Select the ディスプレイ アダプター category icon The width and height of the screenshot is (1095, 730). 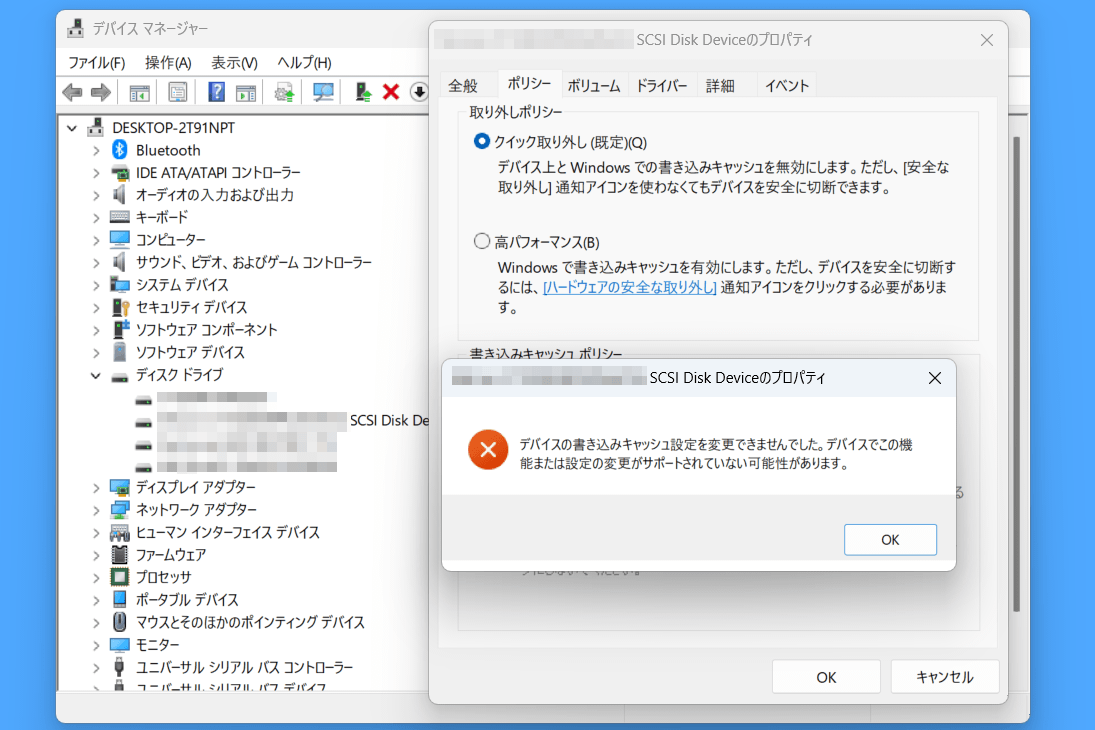120,487
